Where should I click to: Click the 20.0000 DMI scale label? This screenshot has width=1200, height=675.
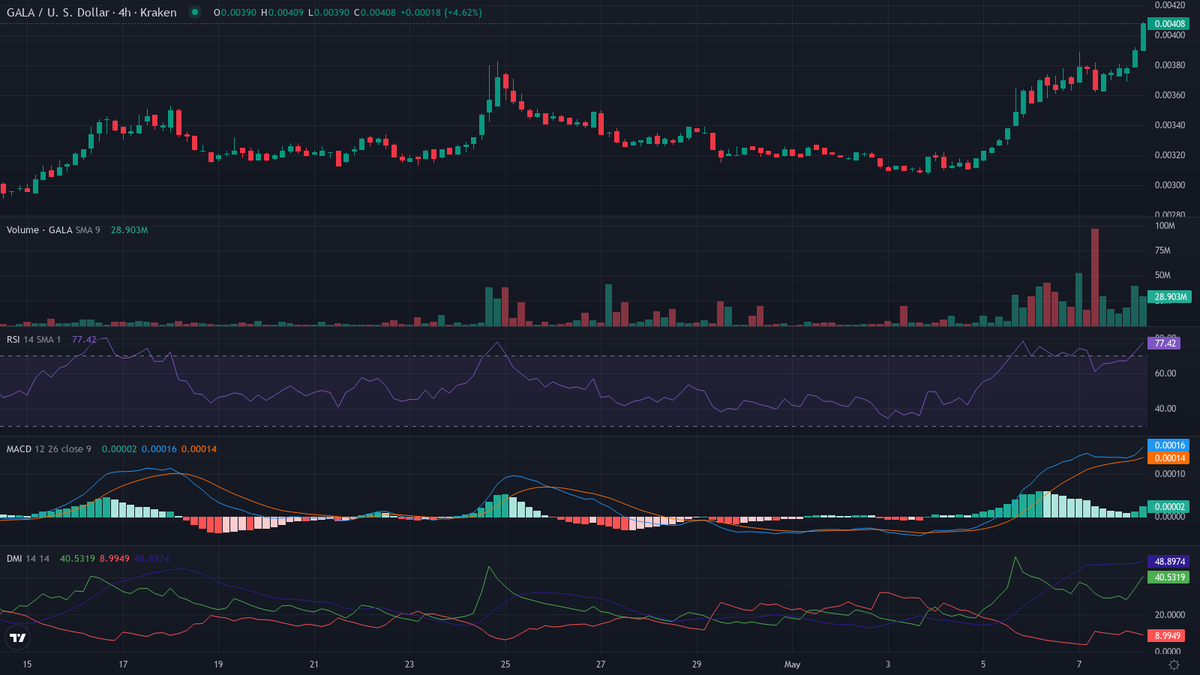[1170, 614]
